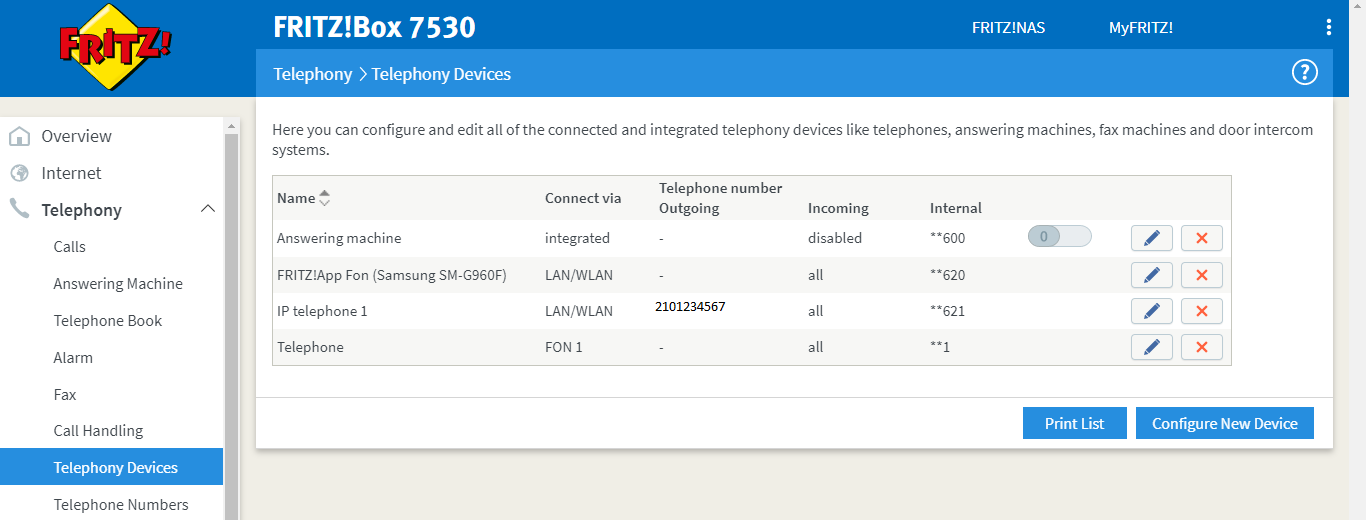1366x520 pixels.
Task: Edit the Telephone FON 1 entry
Action: click(x=1151, y=347)
